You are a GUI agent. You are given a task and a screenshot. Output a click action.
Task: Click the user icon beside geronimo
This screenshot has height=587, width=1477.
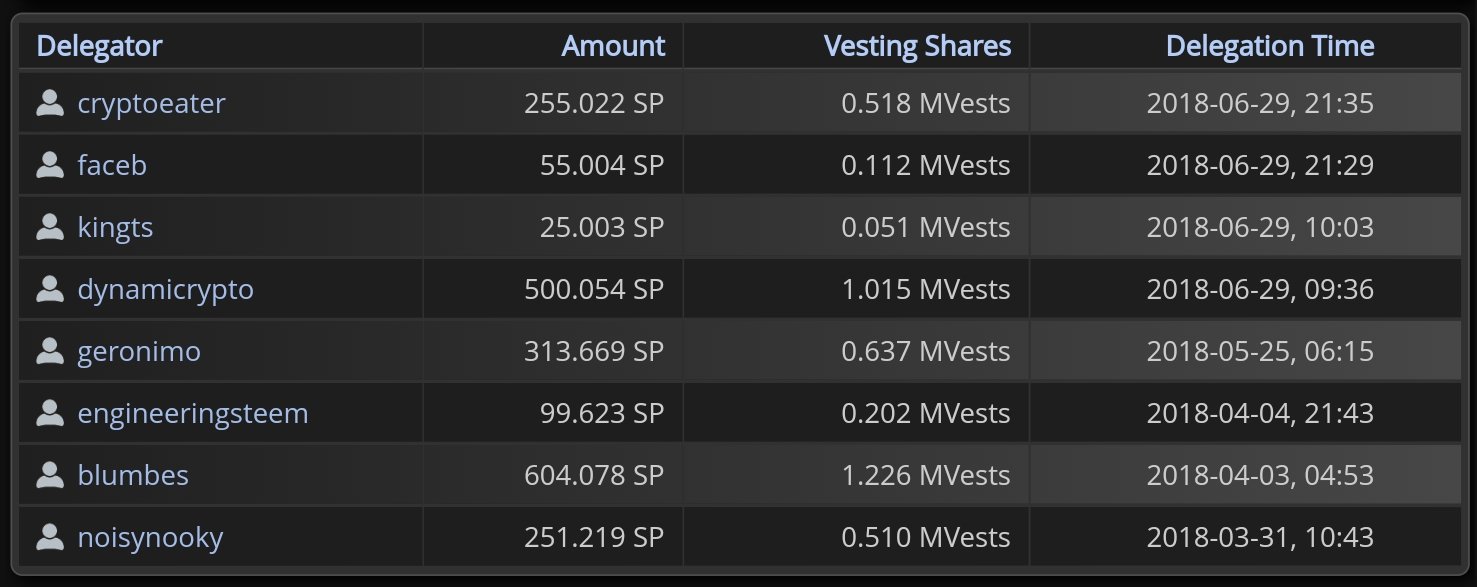coord(50,351)
